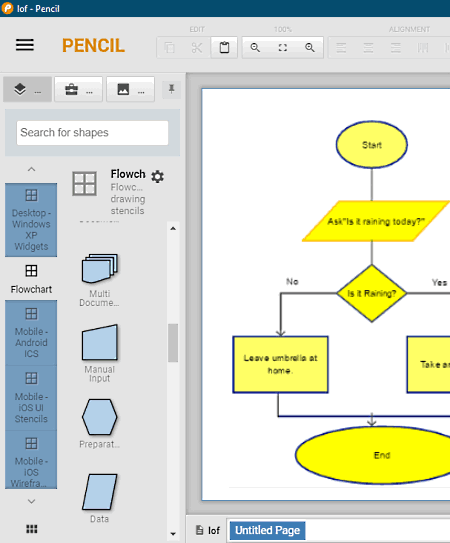Click the Align left icon
Viewport: 450px width, 543px height.
tap(341, 47)
